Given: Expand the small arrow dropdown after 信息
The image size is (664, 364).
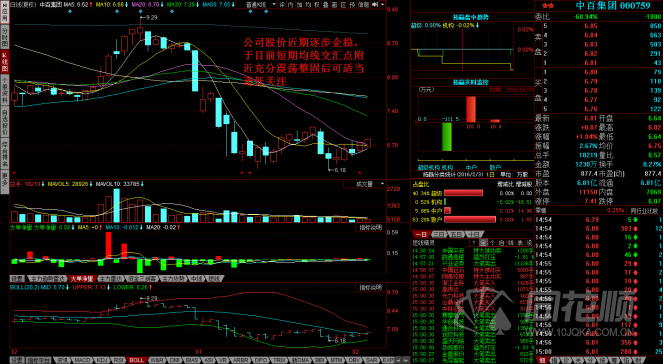Looking at the screenshot, I should (x=382, y=5).
